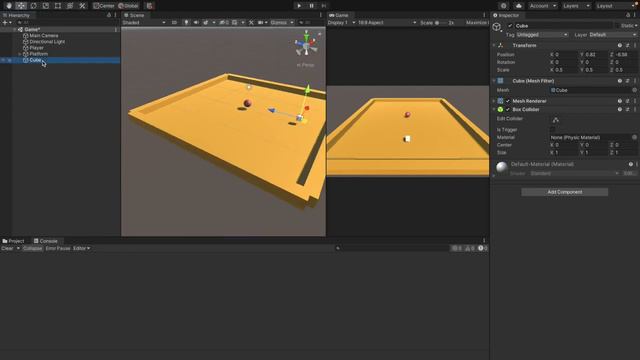The image size is (640, 360).
Task: Collapse the Transform component
Action: [494, 45]
